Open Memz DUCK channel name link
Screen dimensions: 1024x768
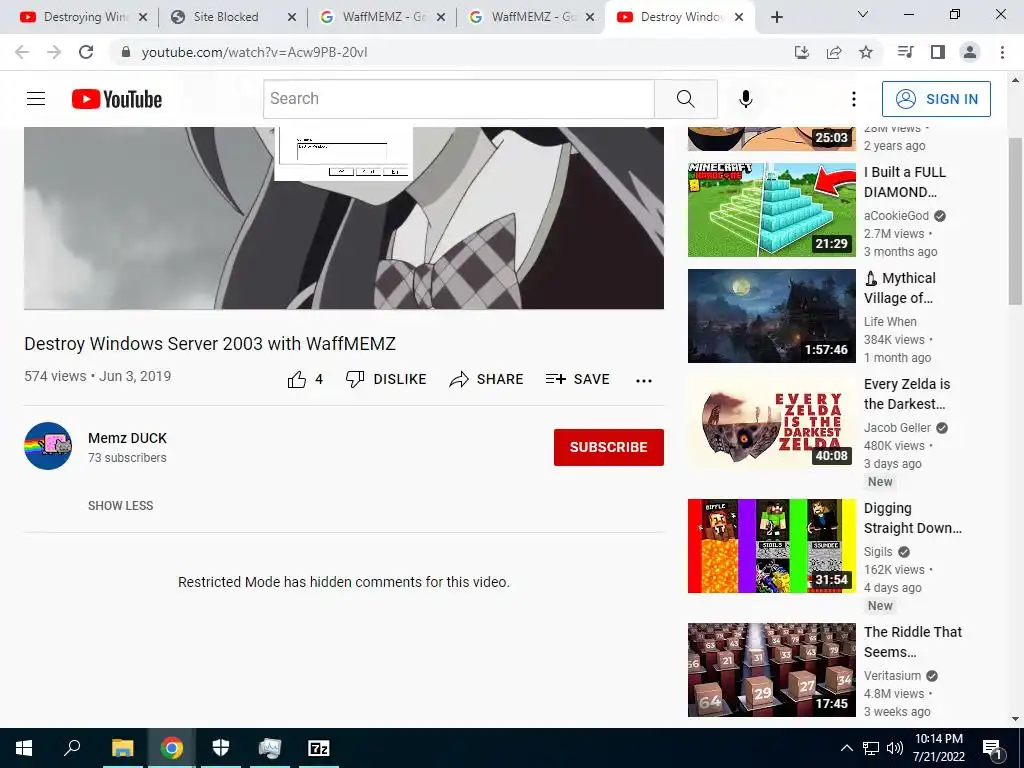click(127, 438)
